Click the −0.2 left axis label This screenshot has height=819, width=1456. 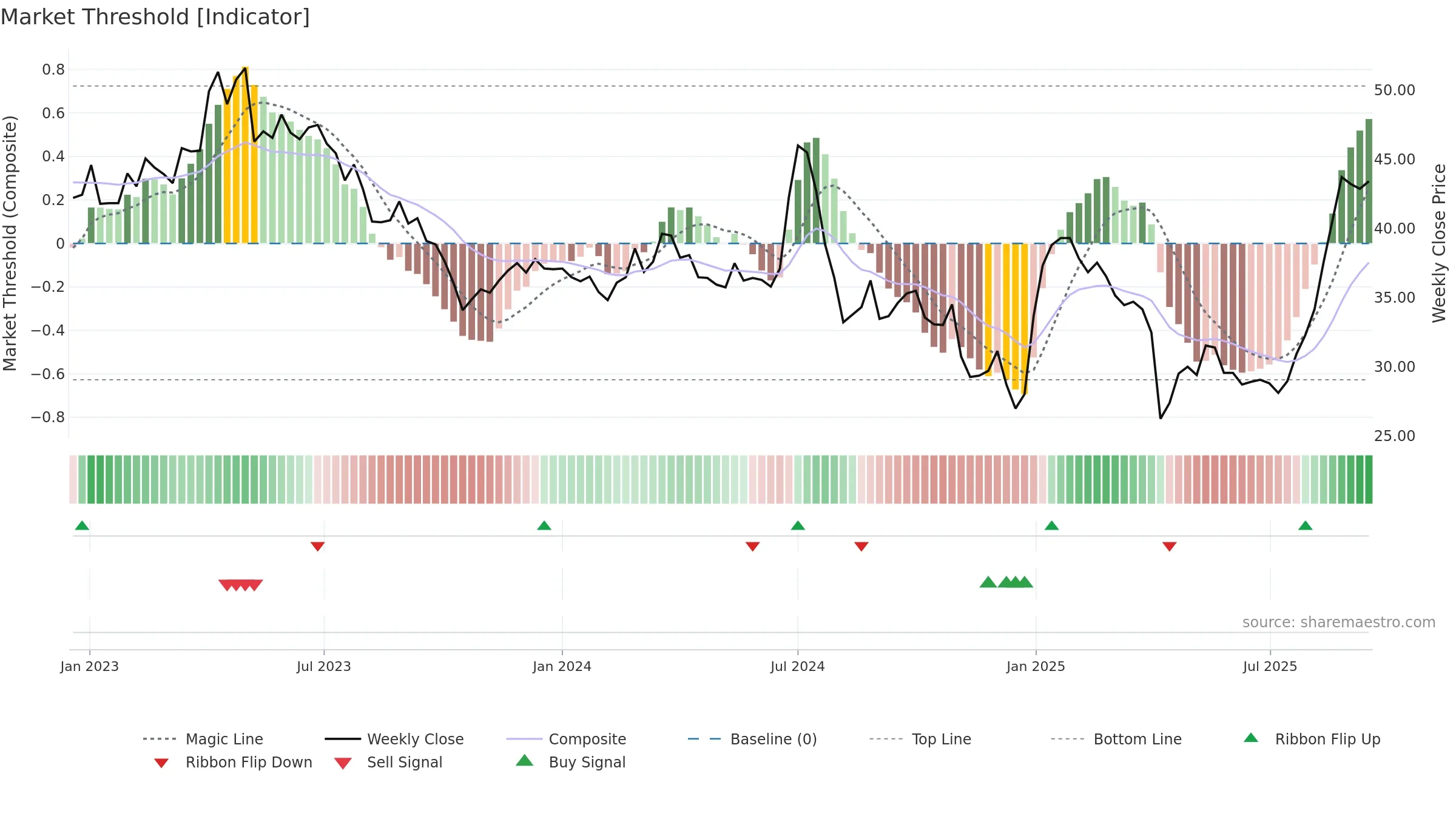[x=48, y=287]
